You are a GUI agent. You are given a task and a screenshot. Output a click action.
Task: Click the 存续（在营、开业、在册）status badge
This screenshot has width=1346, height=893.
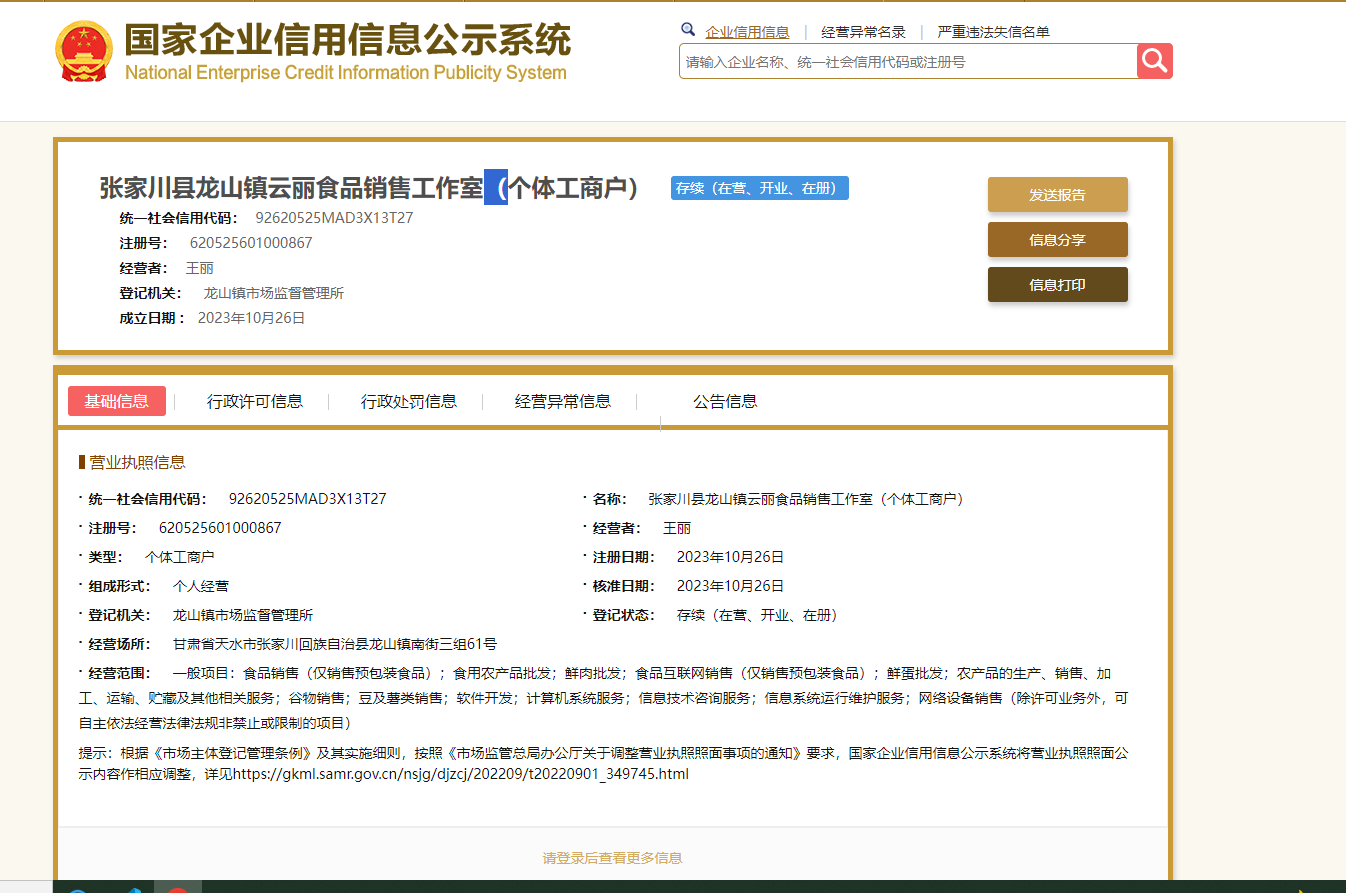pos(760,188)
